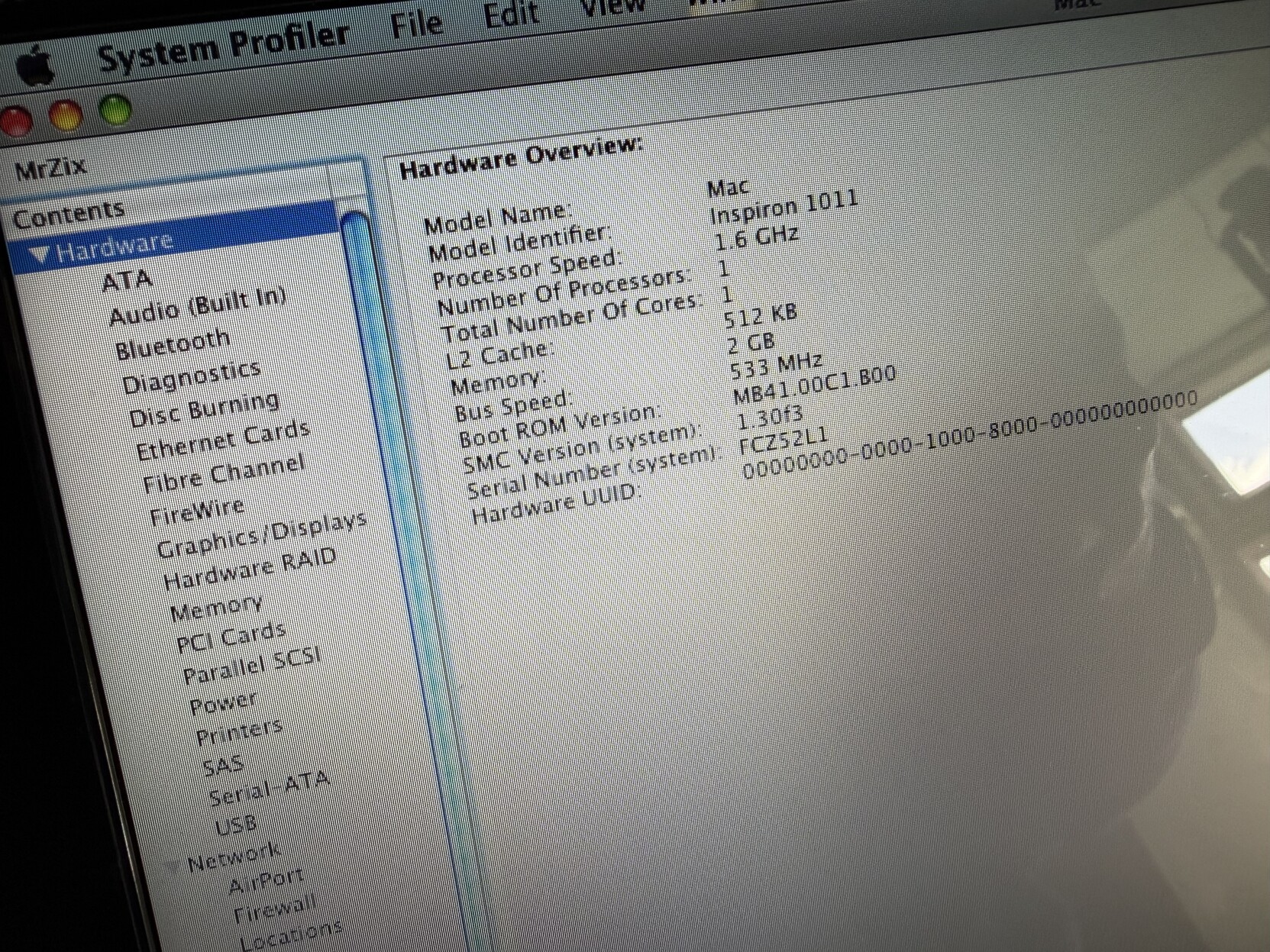This screenshot has height=952, width=1270.
Task: Open the Apple menu icon
Action: [36, 66]
